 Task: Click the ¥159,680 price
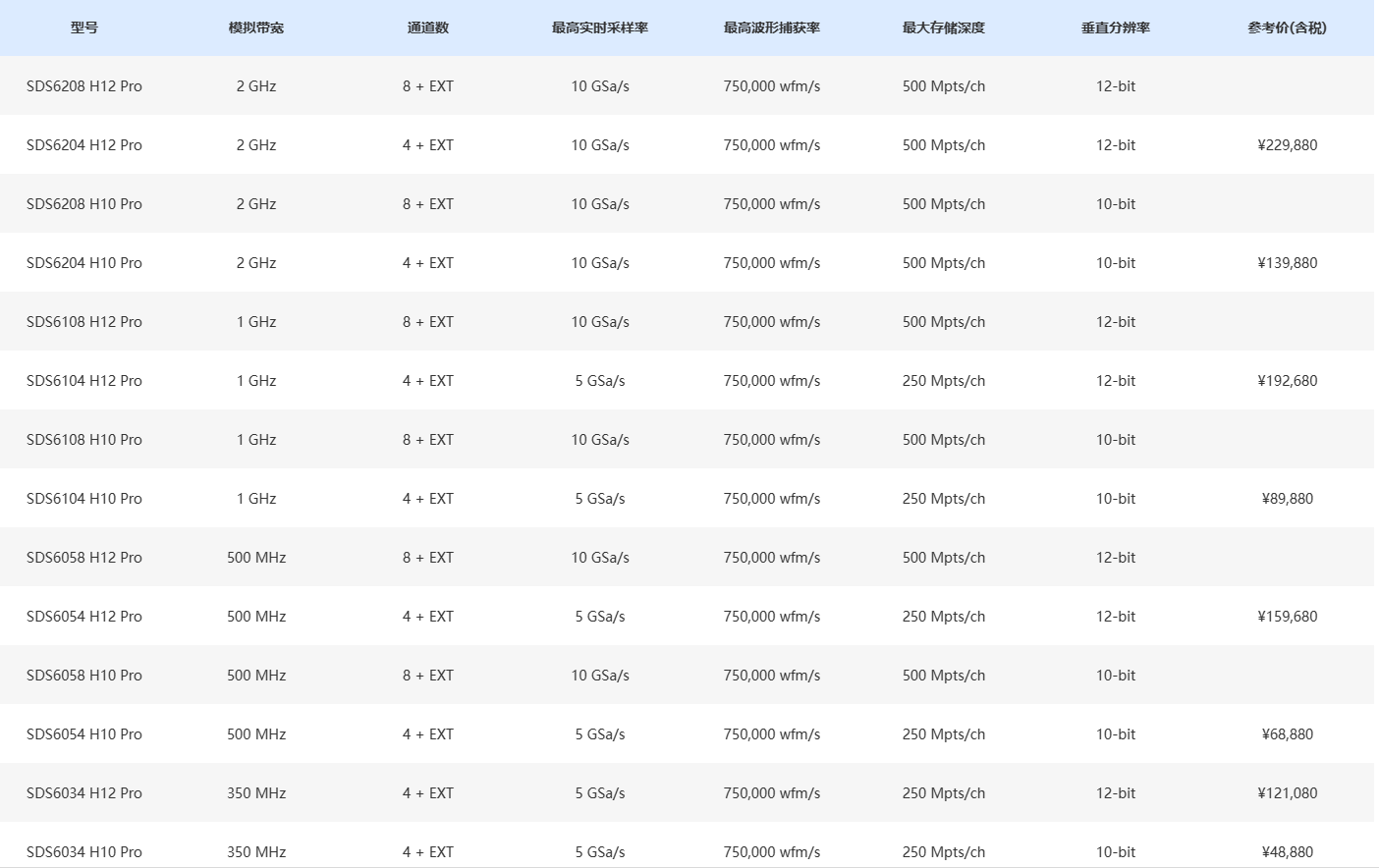click(x=1288, y=617)
